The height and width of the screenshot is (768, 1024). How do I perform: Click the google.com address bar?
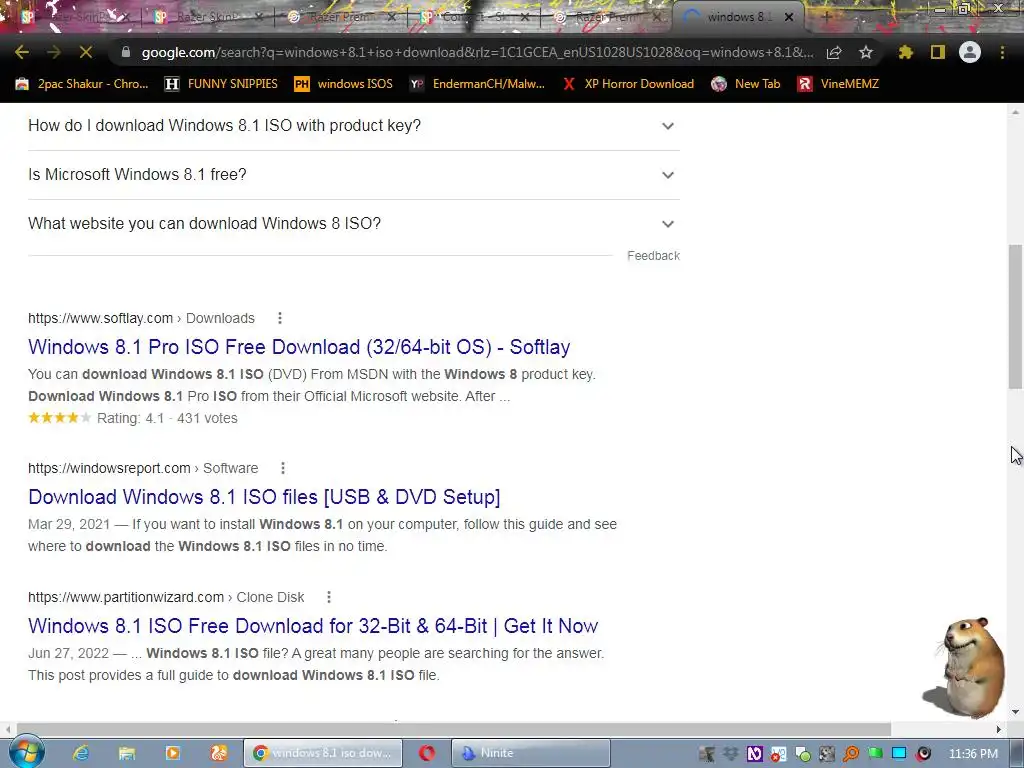click(477, 52)
